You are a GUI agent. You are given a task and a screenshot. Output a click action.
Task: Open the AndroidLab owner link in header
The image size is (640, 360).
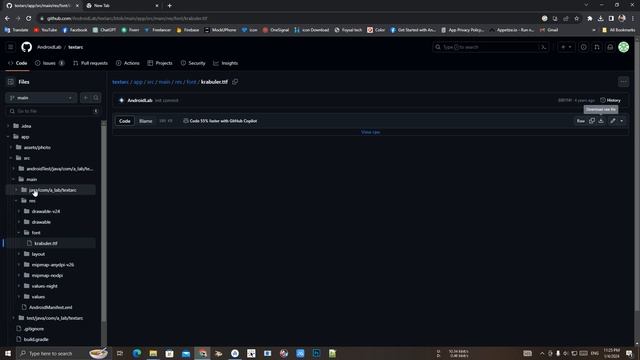[x=49, y=47]
